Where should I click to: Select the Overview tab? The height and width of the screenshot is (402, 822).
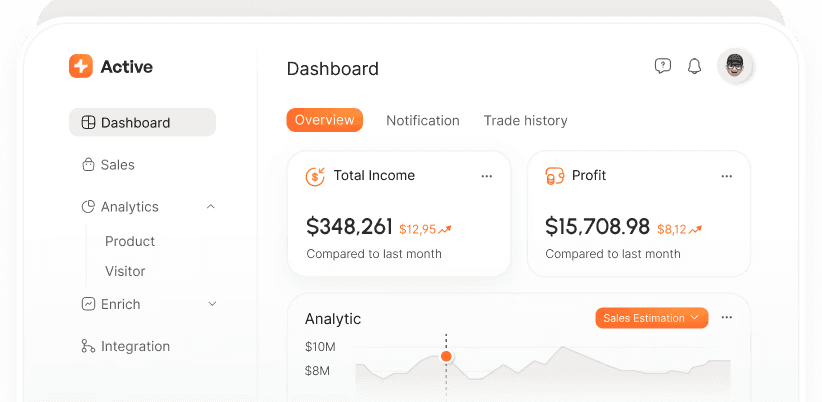(x=324, y=120)
